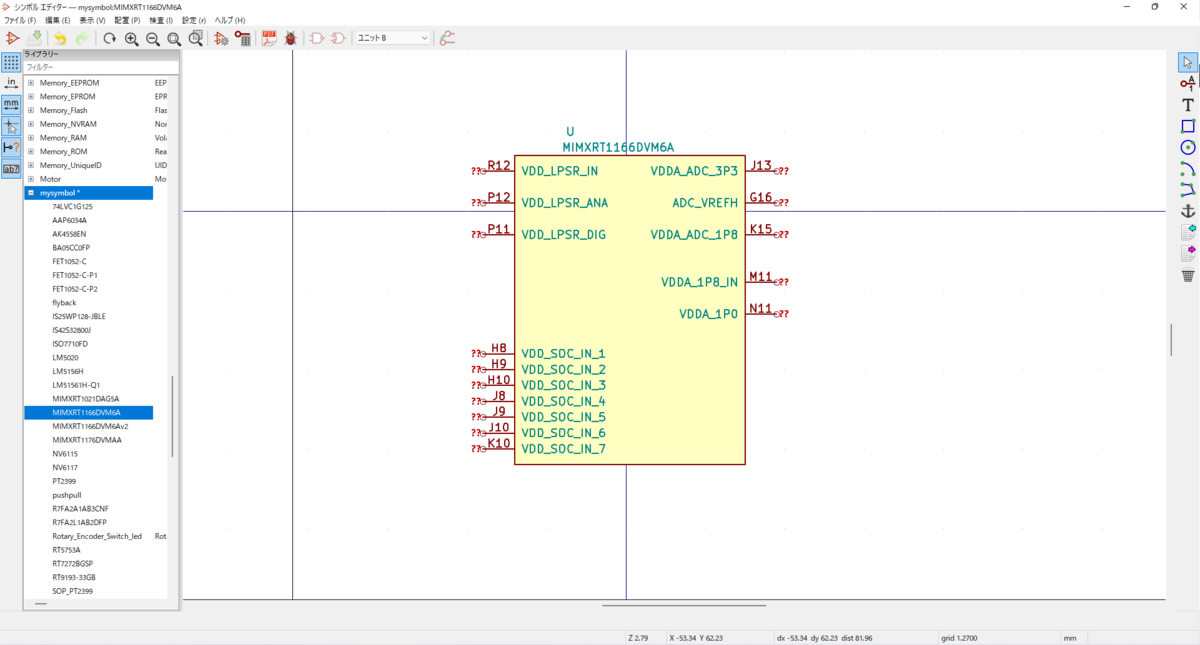Select the add text tool
Viewport: 1200px width, 645px height.
1188,104
